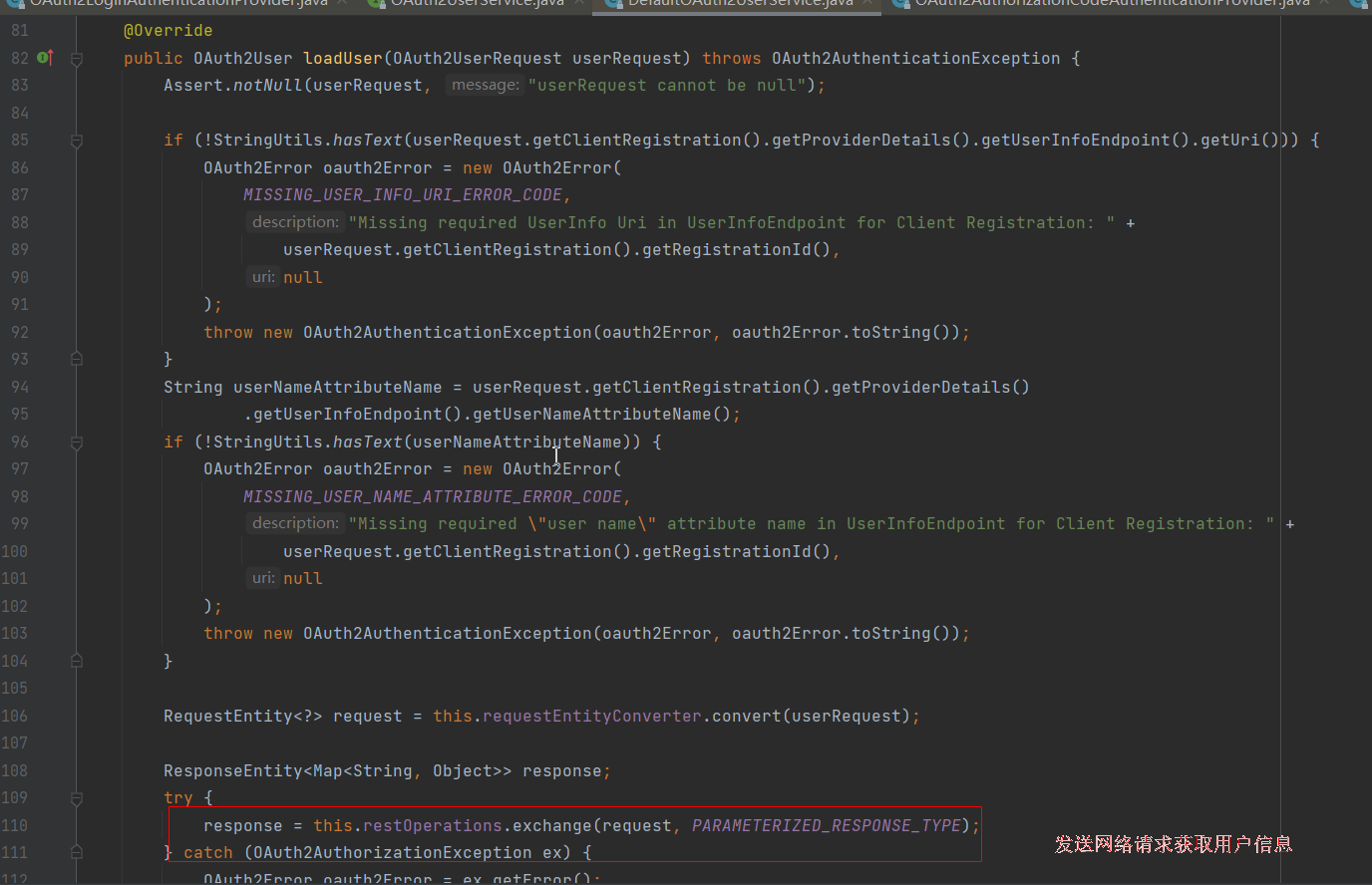
Task: Click the fold end marker at line 104
Action: click(x=77, y=661)
